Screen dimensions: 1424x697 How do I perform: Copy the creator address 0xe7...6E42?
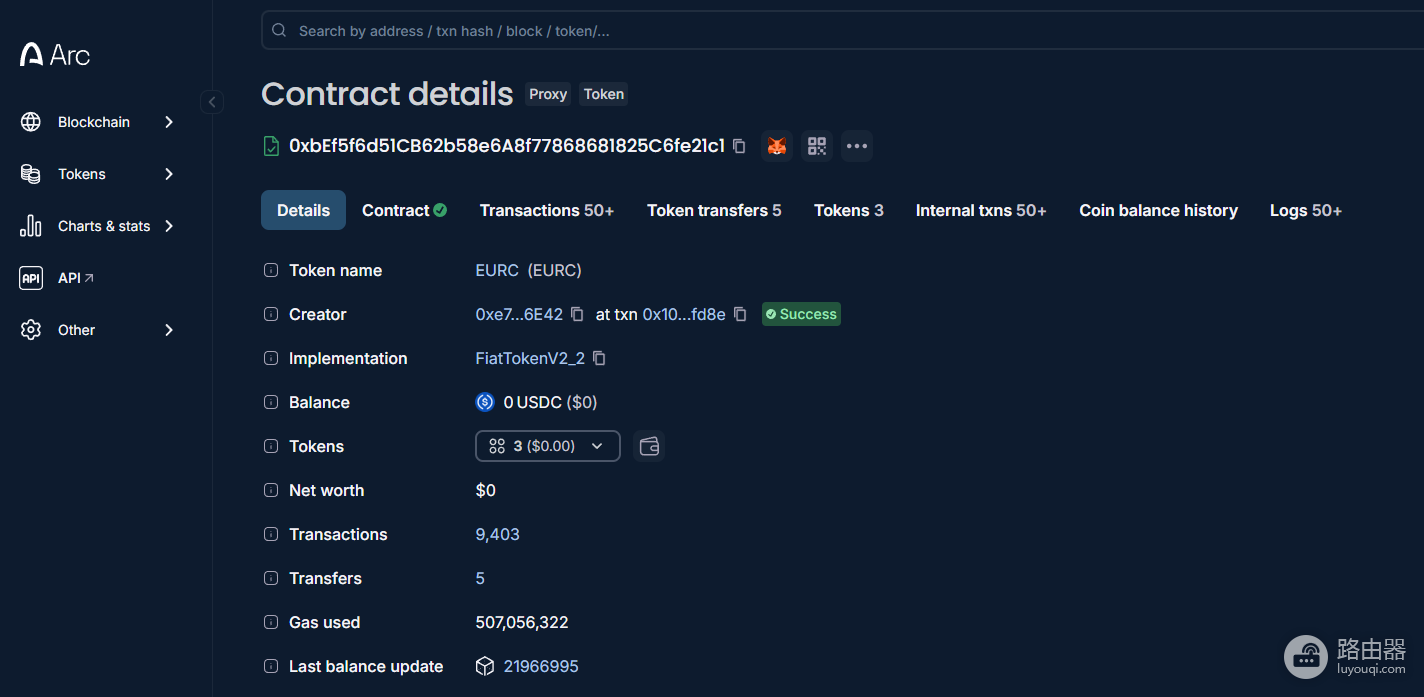577,314
